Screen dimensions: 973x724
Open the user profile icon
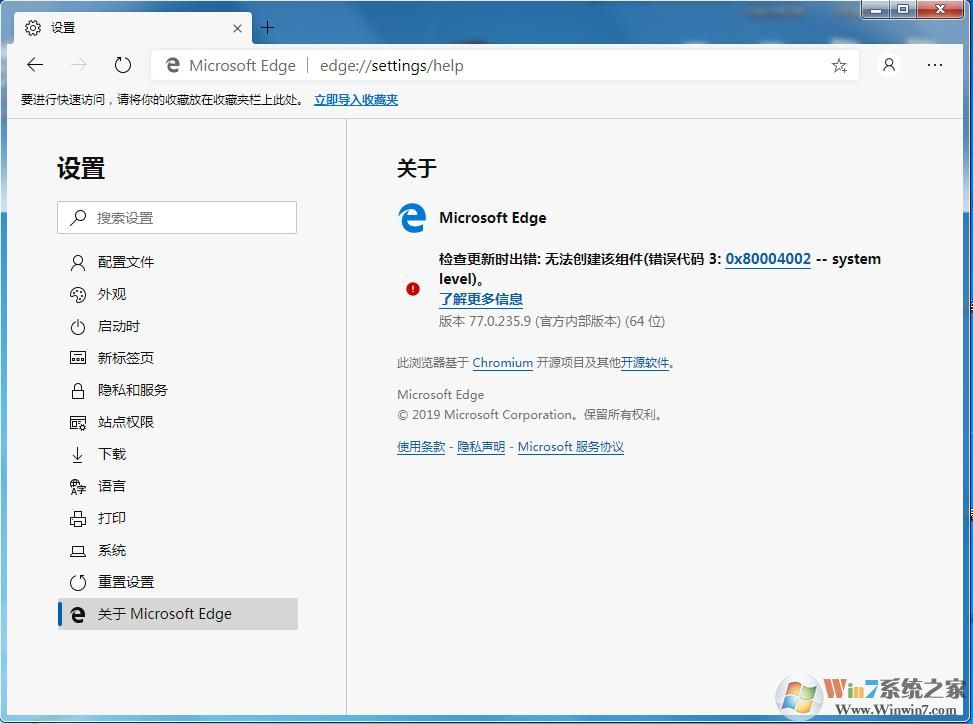click(x=888, y=65)
